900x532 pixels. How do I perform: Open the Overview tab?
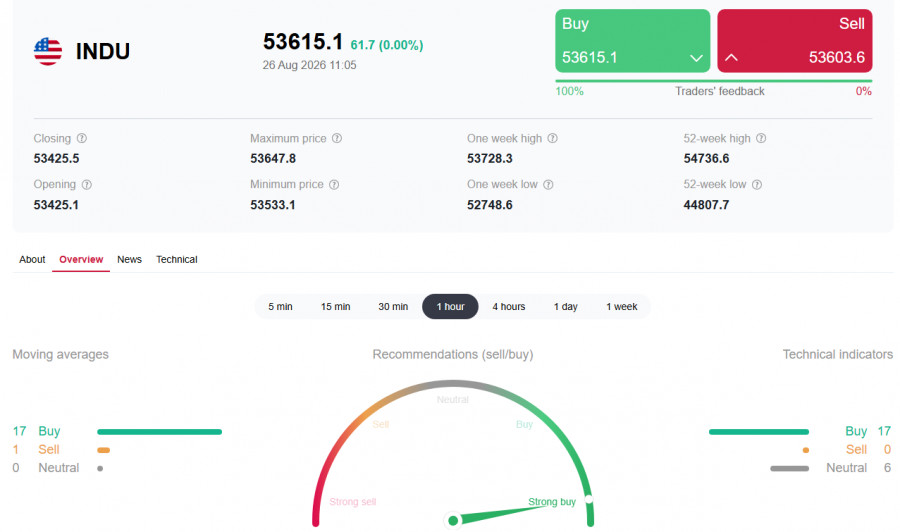point(81,259)
